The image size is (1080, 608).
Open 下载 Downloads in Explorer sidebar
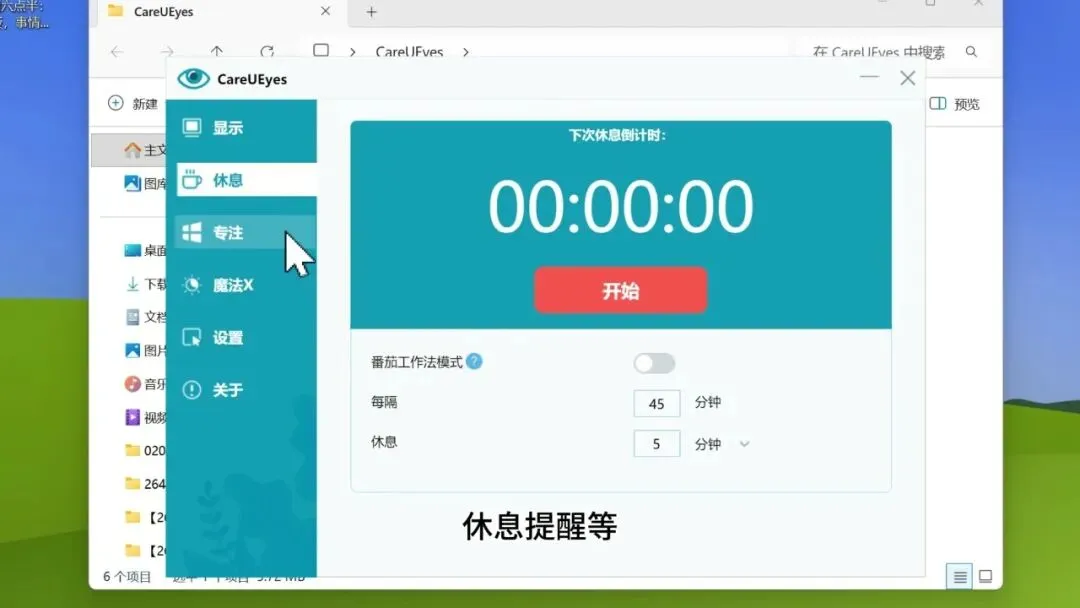[x=145, y=284]
